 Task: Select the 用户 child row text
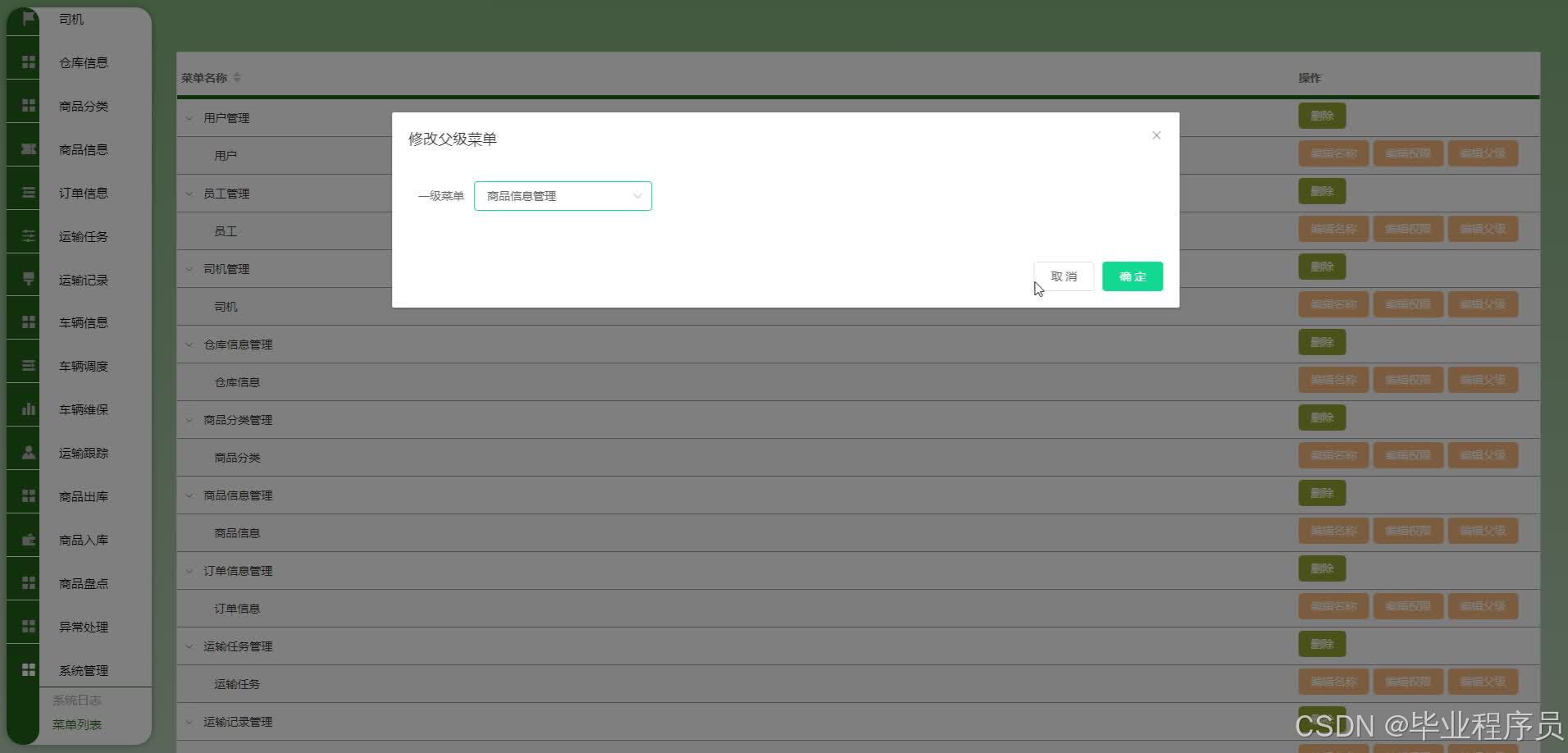pos(226,156)
